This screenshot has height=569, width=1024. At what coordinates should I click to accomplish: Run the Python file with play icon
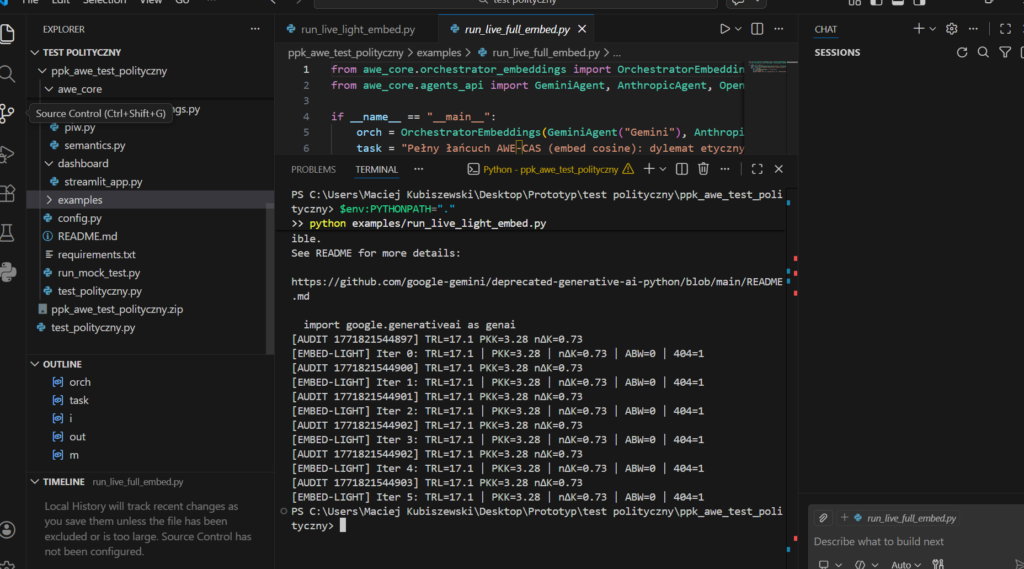[x=725, y=30]
